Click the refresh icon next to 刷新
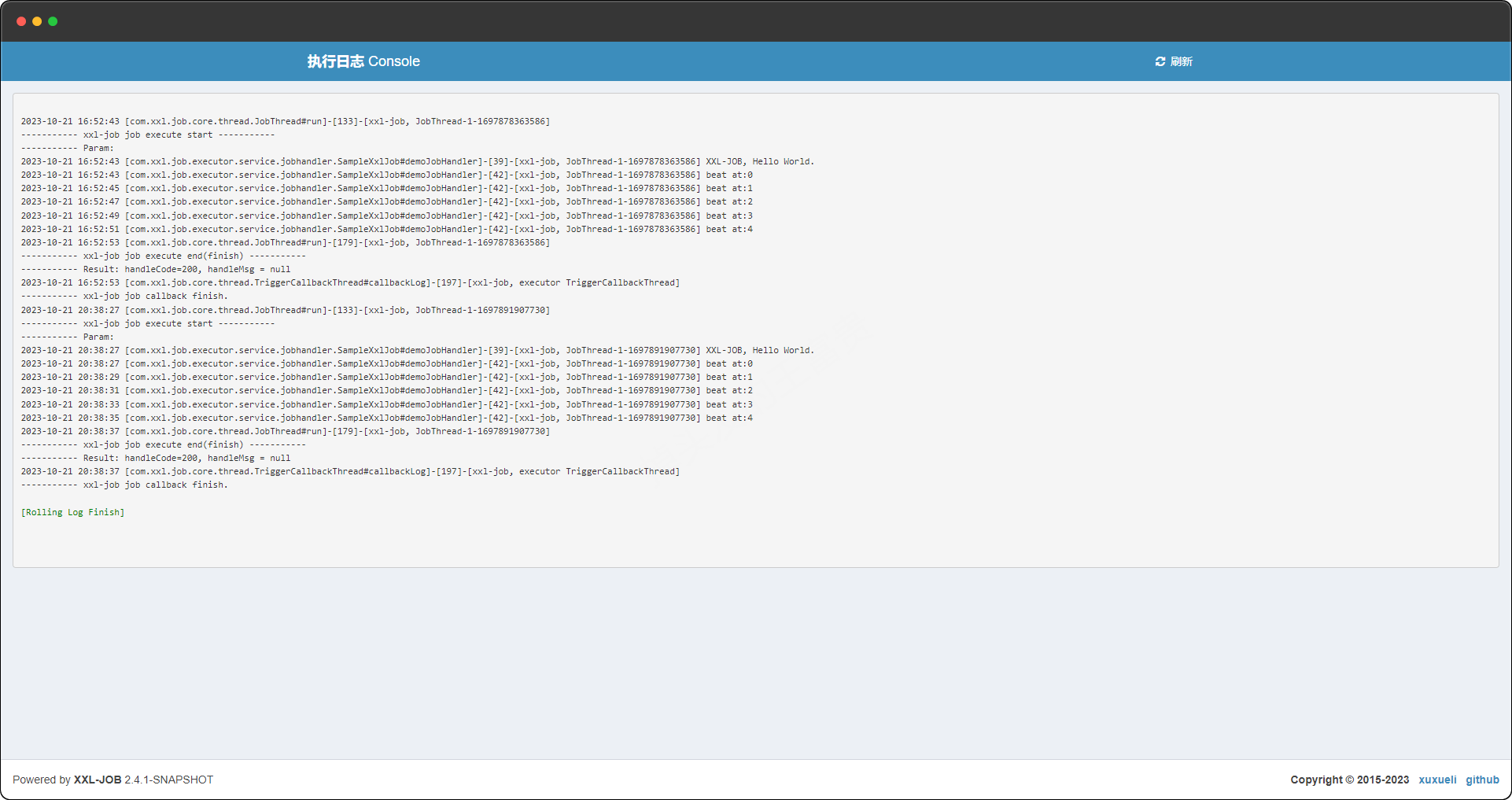Image resolution: width=1512 pixels, height=800 pixels. [1160, 61]
